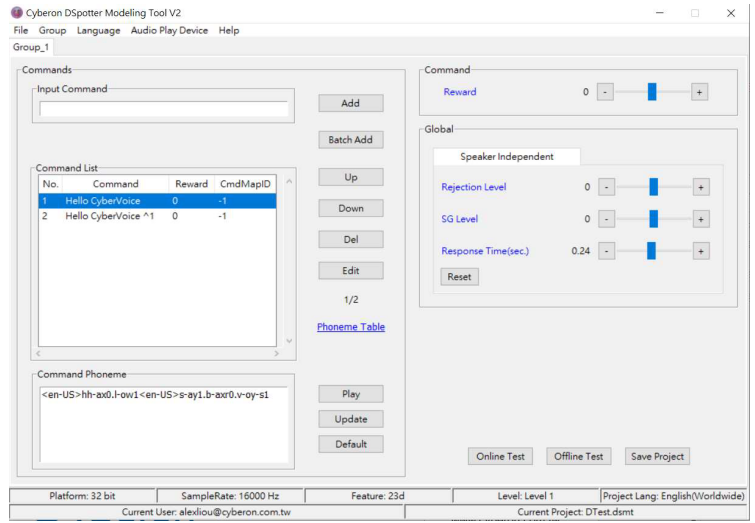The image size is (755, 523).
Task: Click the No. column header
Action: 51,184
